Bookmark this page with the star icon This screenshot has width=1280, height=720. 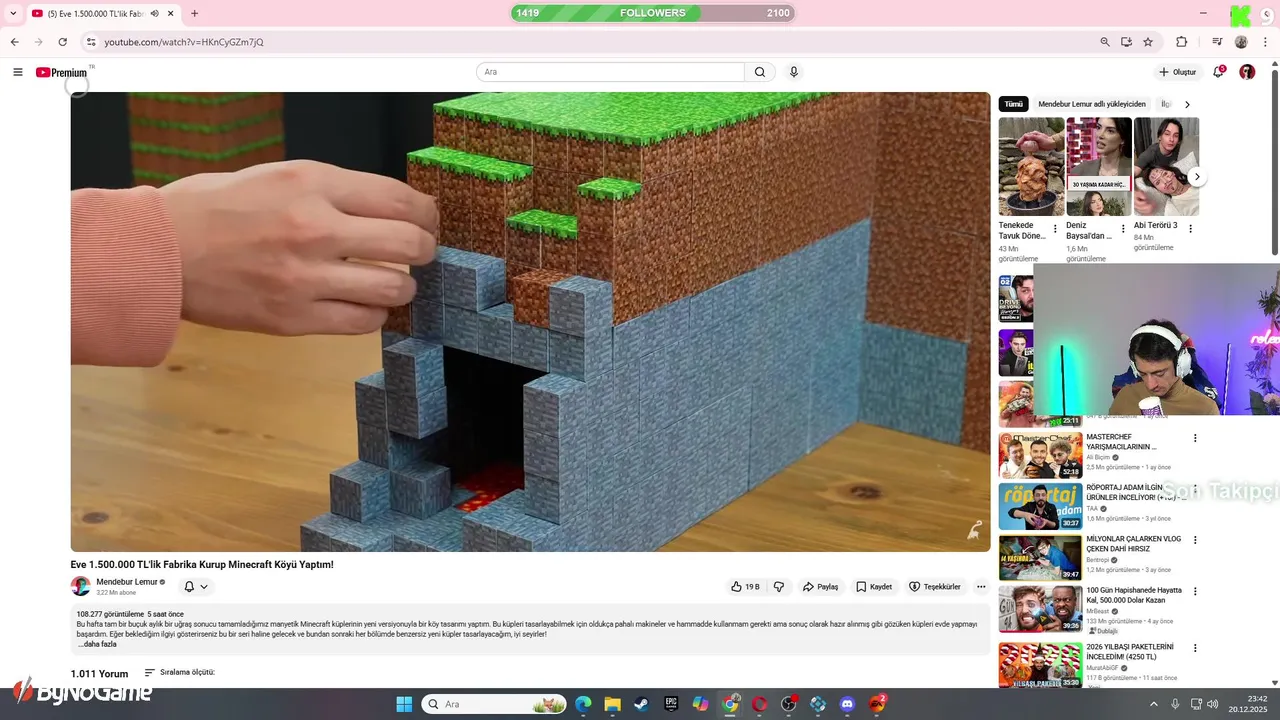[x=1148, y=42]
